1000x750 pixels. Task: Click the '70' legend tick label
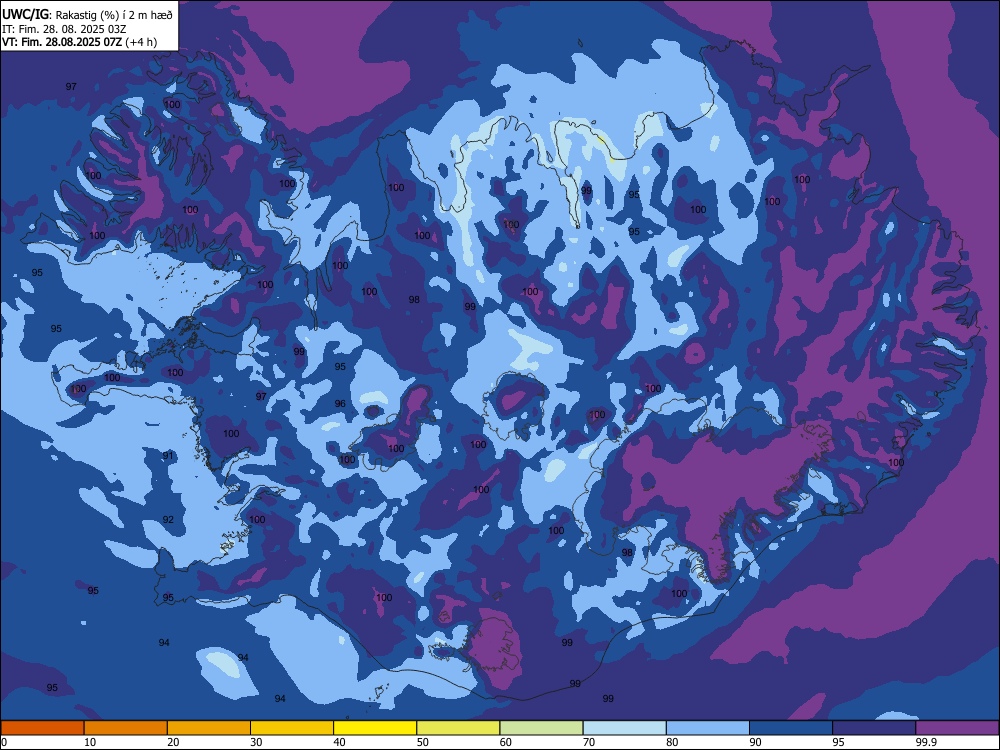[589, 742]
